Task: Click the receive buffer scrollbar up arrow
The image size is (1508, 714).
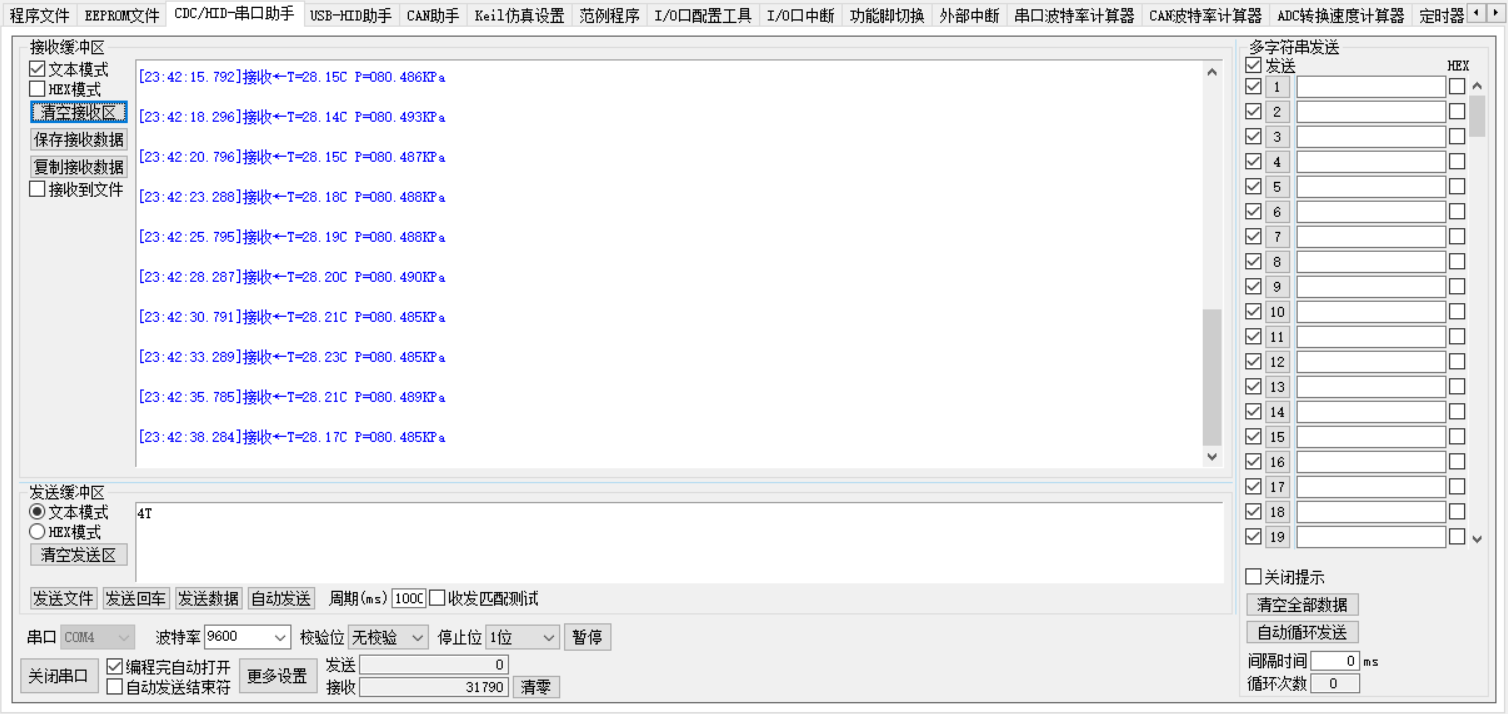Action: [1212, 72]
